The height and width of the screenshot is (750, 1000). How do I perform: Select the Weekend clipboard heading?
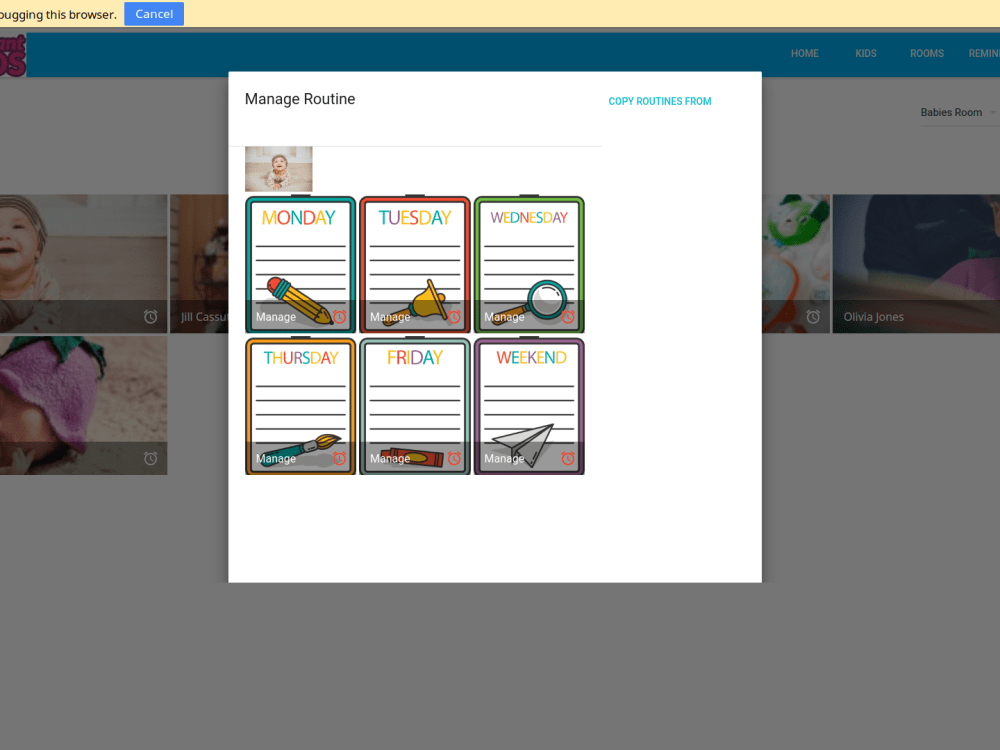pos(531,358)
